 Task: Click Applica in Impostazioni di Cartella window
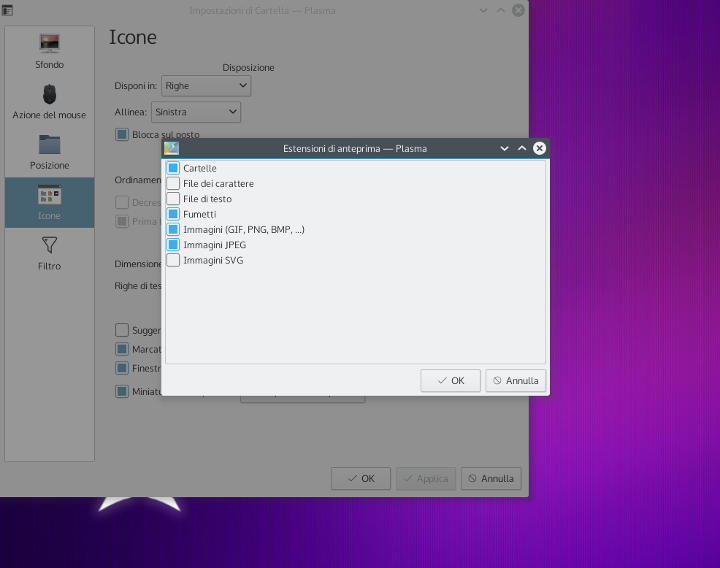(x=426, y=478)
